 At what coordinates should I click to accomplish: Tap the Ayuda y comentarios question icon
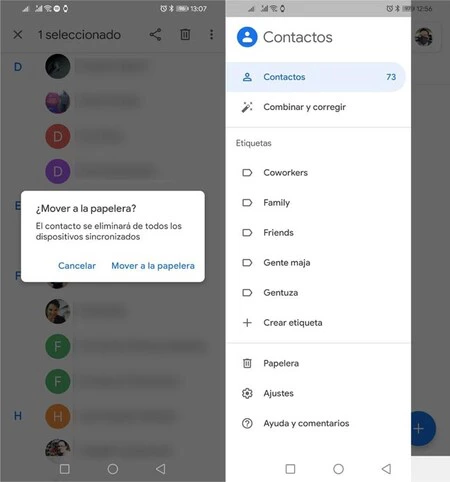pyautogui.click(x=247, y=423)
